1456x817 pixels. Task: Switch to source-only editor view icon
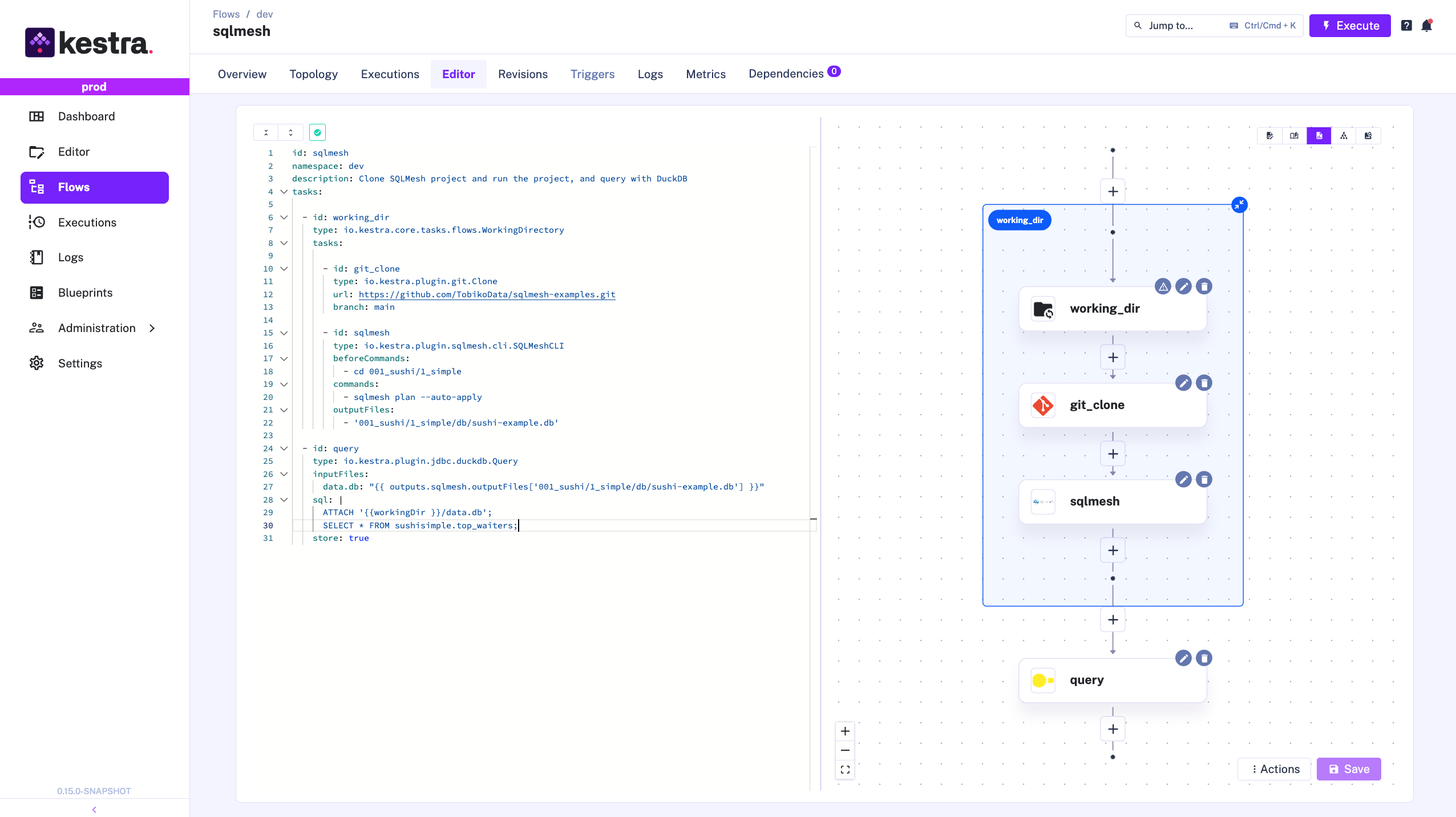coord(1269,136)
